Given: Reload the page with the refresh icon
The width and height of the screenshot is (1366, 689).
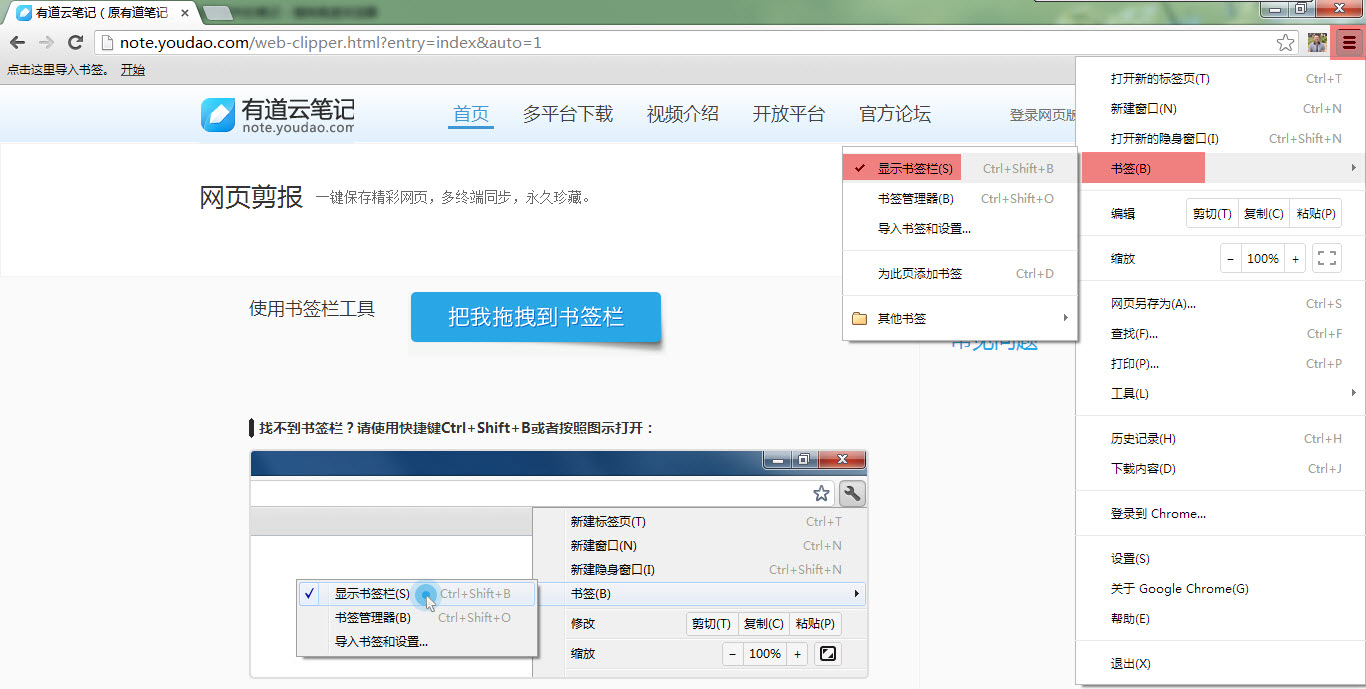Looking at the screenshot, I should (75, 42).
